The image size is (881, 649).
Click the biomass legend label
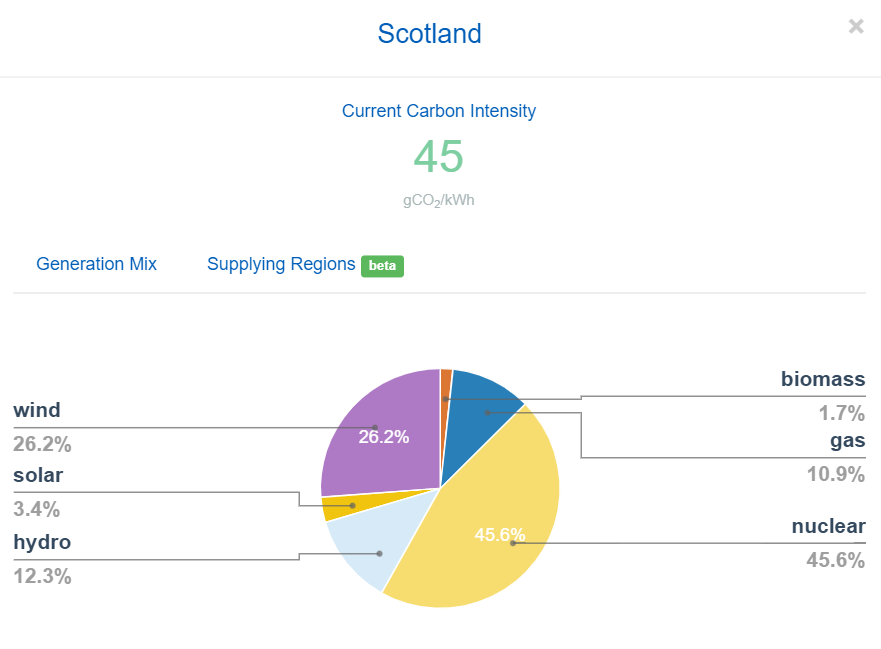(x=823, y=379)
